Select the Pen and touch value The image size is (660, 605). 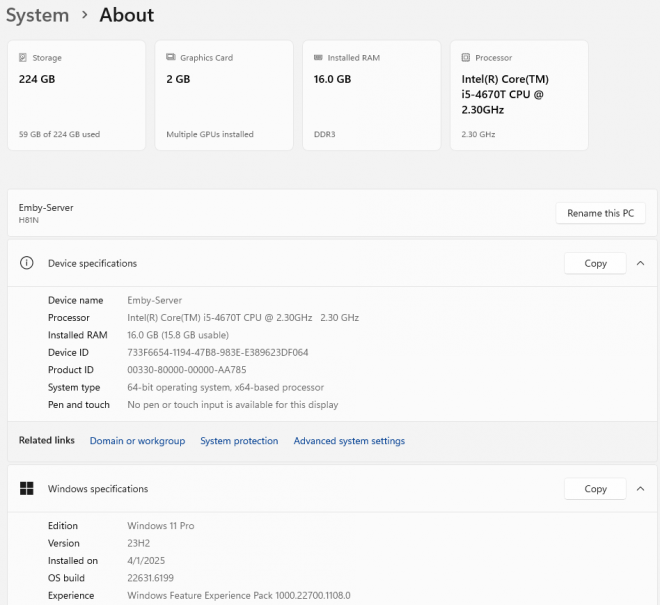pos(233,405)
